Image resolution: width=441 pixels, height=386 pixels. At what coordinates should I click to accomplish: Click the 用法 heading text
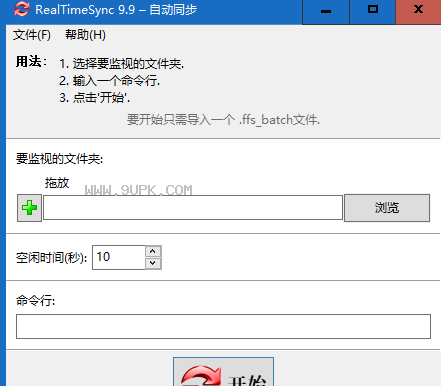(31, 62)
